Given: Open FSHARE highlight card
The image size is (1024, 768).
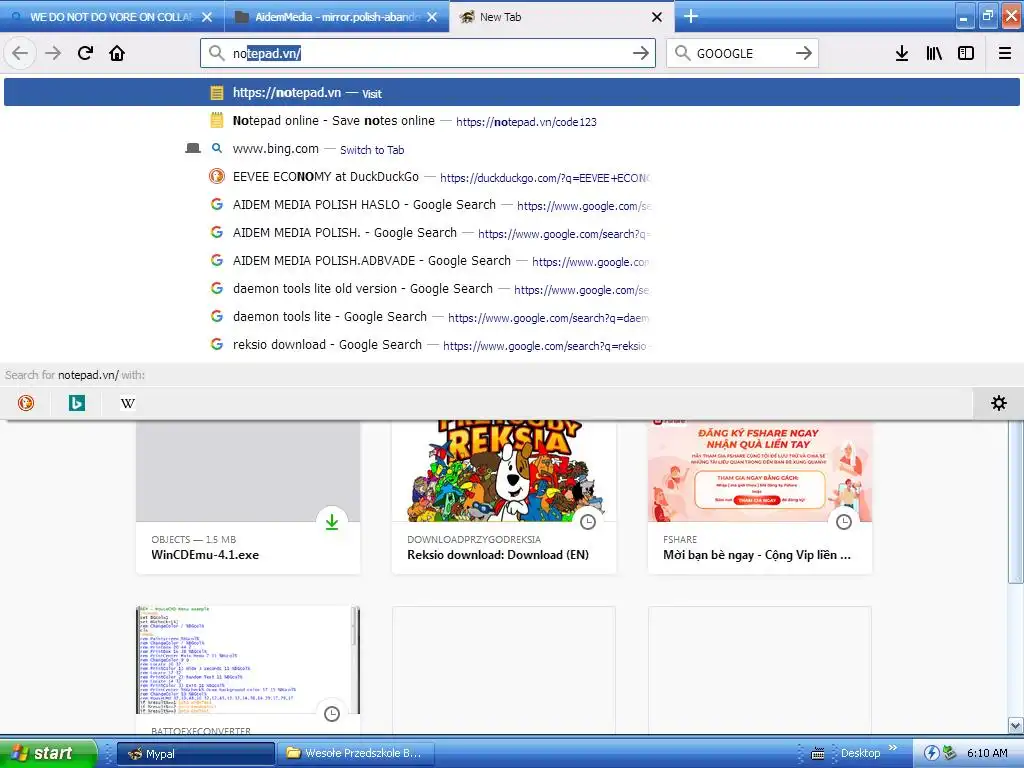Looking at the screenshot, I should tap(760, 498).
